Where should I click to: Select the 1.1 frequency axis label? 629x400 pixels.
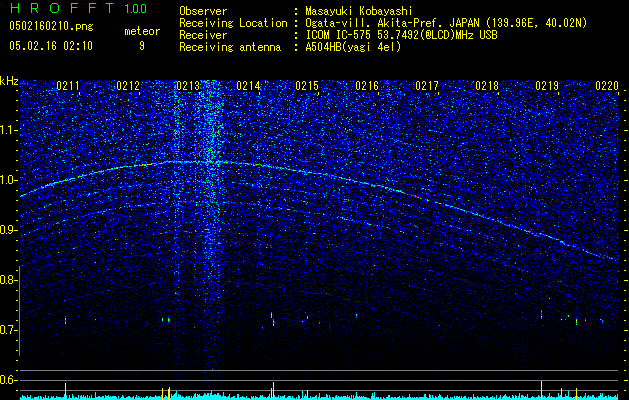click(x=9, y=130)
